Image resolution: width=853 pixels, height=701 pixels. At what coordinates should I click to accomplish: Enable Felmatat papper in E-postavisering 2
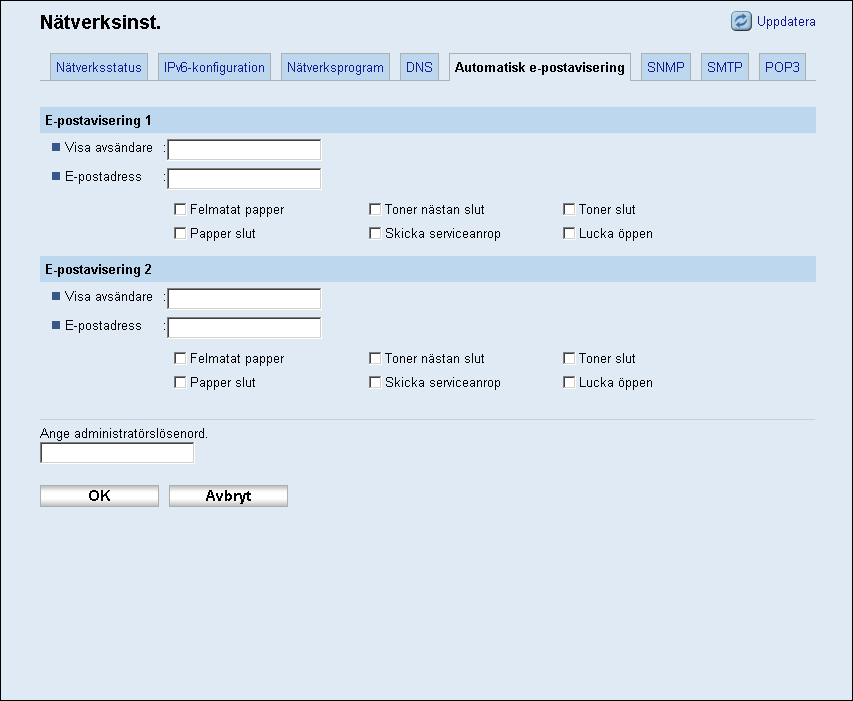(x=180, y=358)
